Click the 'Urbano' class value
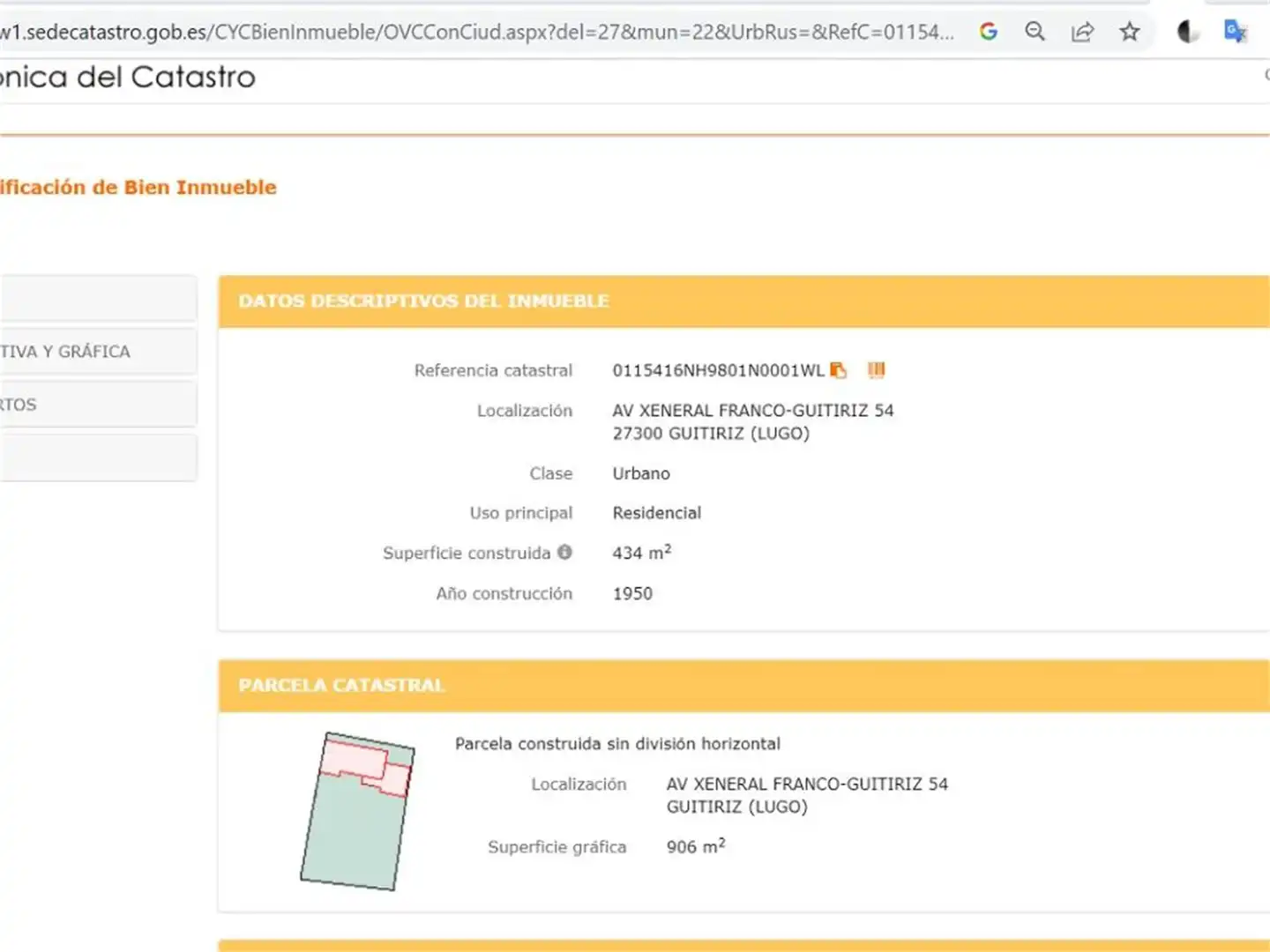The width and height of the screenshot is (1270, 952). [x=641, y=473]
